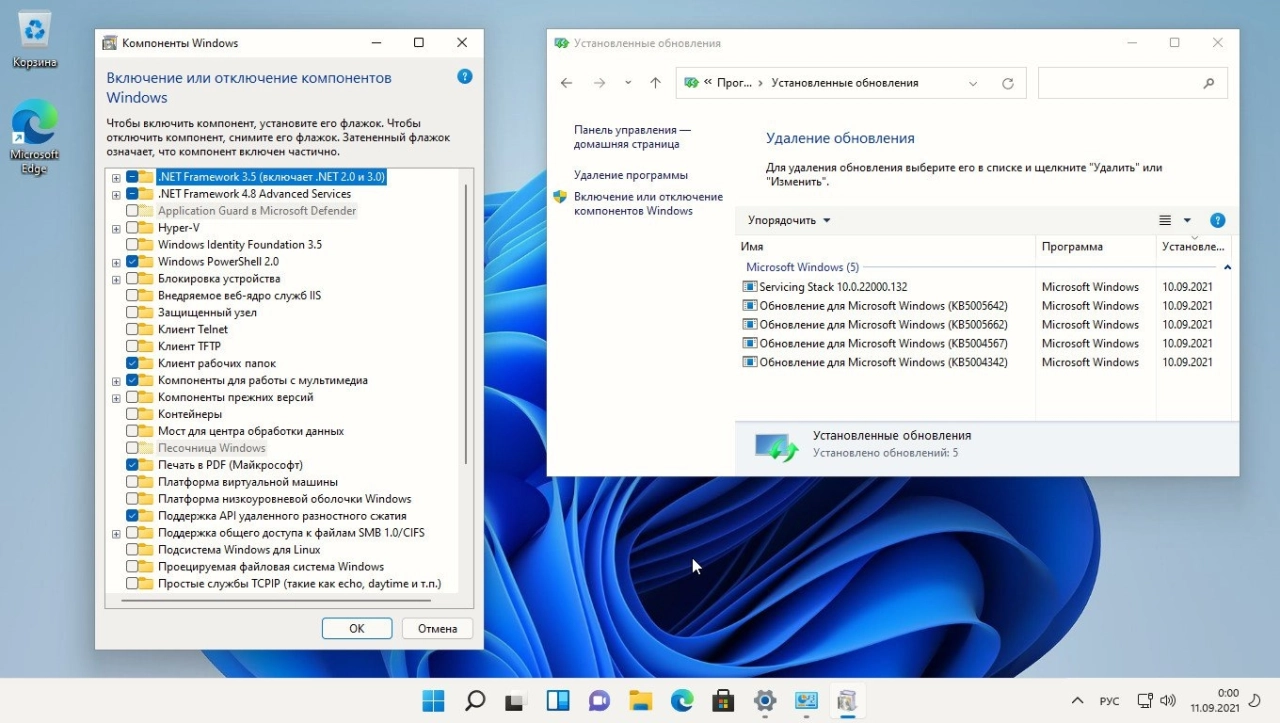
Task: Open Microsoft Store from the taskbar
Action: tap(724, 701)
